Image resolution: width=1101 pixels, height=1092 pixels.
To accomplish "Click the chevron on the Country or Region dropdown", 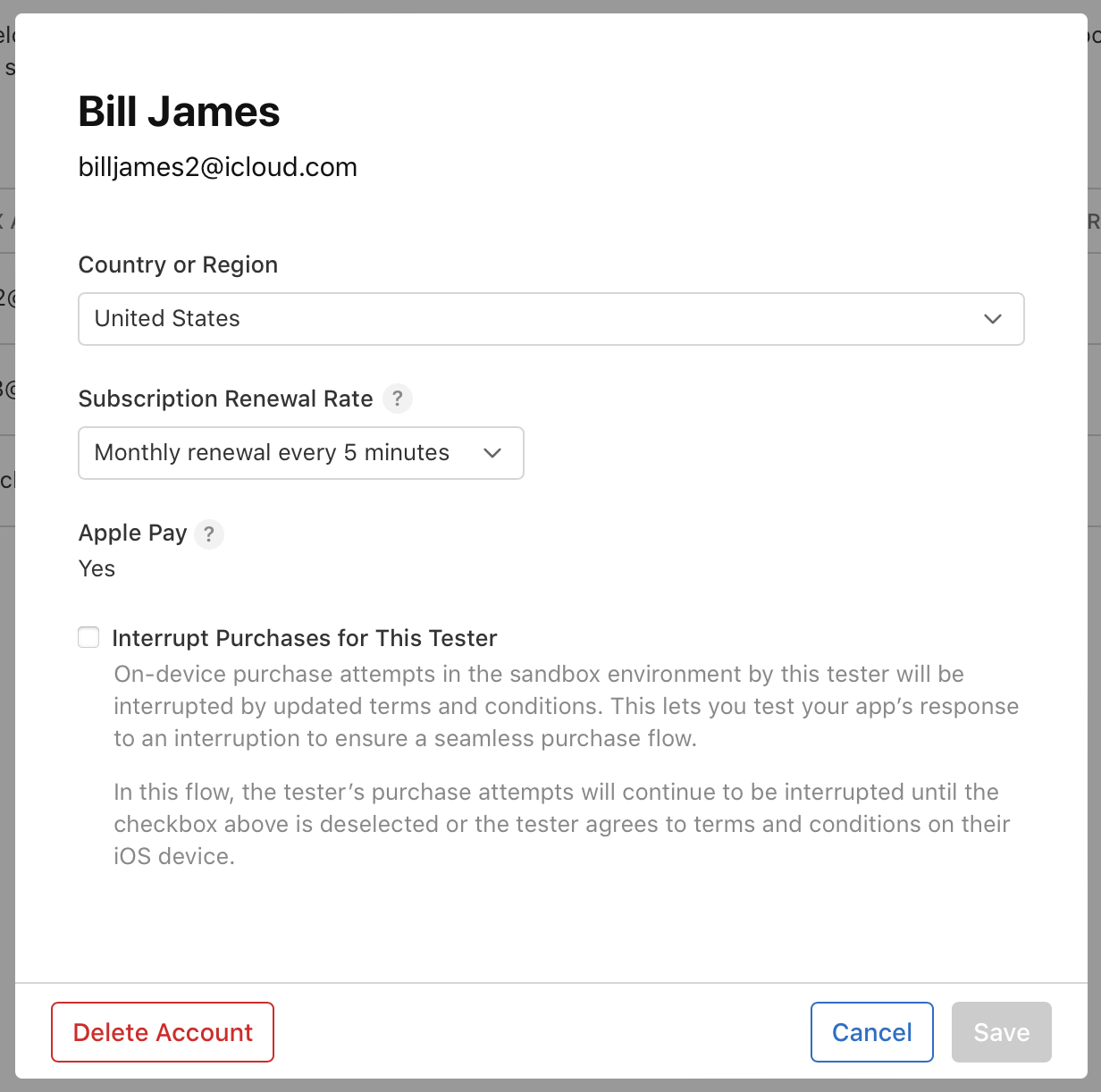I will [x=992, y=319].
